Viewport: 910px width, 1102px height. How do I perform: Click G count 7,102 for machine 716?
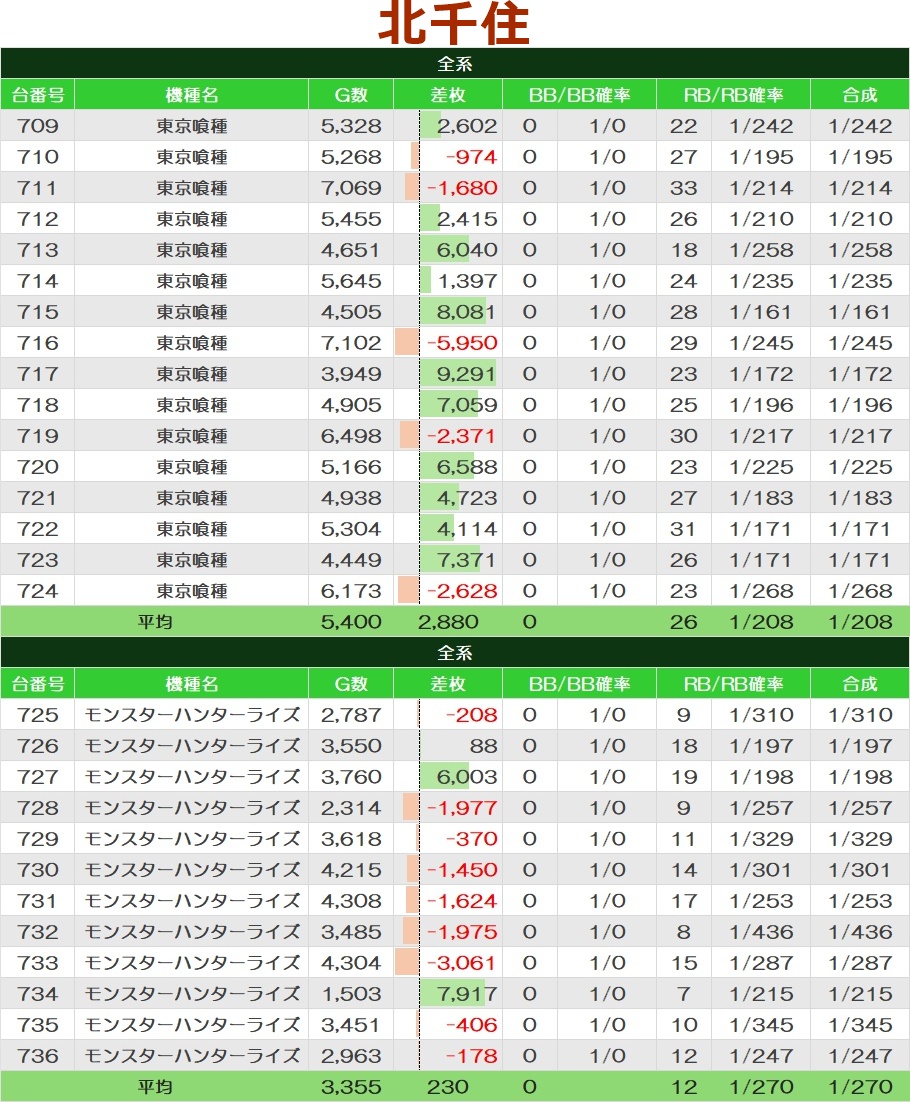point(351,343)
